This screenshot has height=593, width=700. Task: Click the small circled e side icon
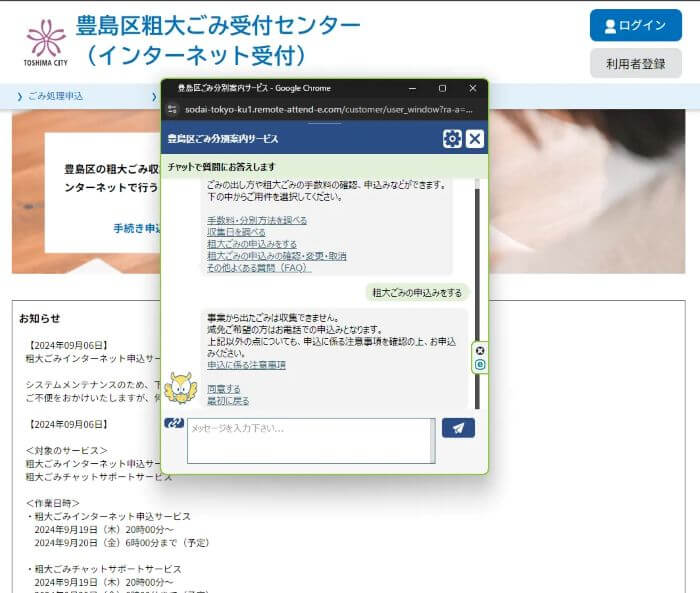click(x=480, y=365)
